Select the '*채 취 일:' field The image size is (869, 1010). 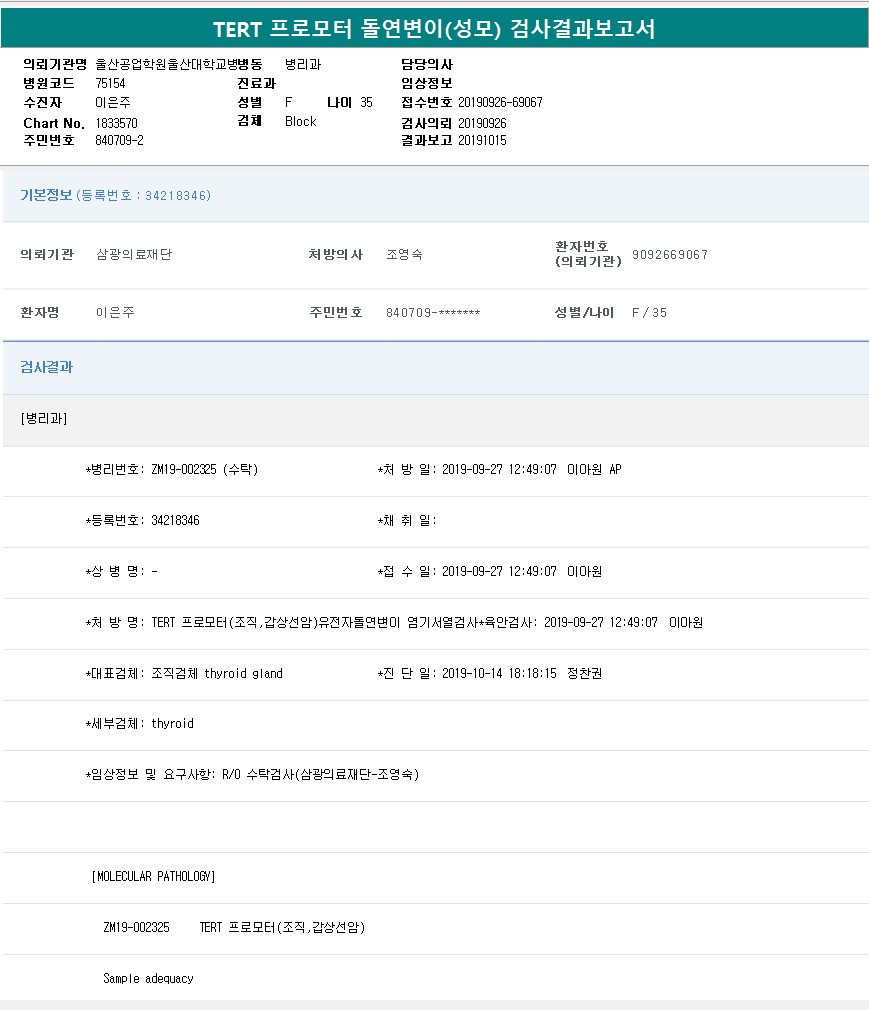pos(407,520)
